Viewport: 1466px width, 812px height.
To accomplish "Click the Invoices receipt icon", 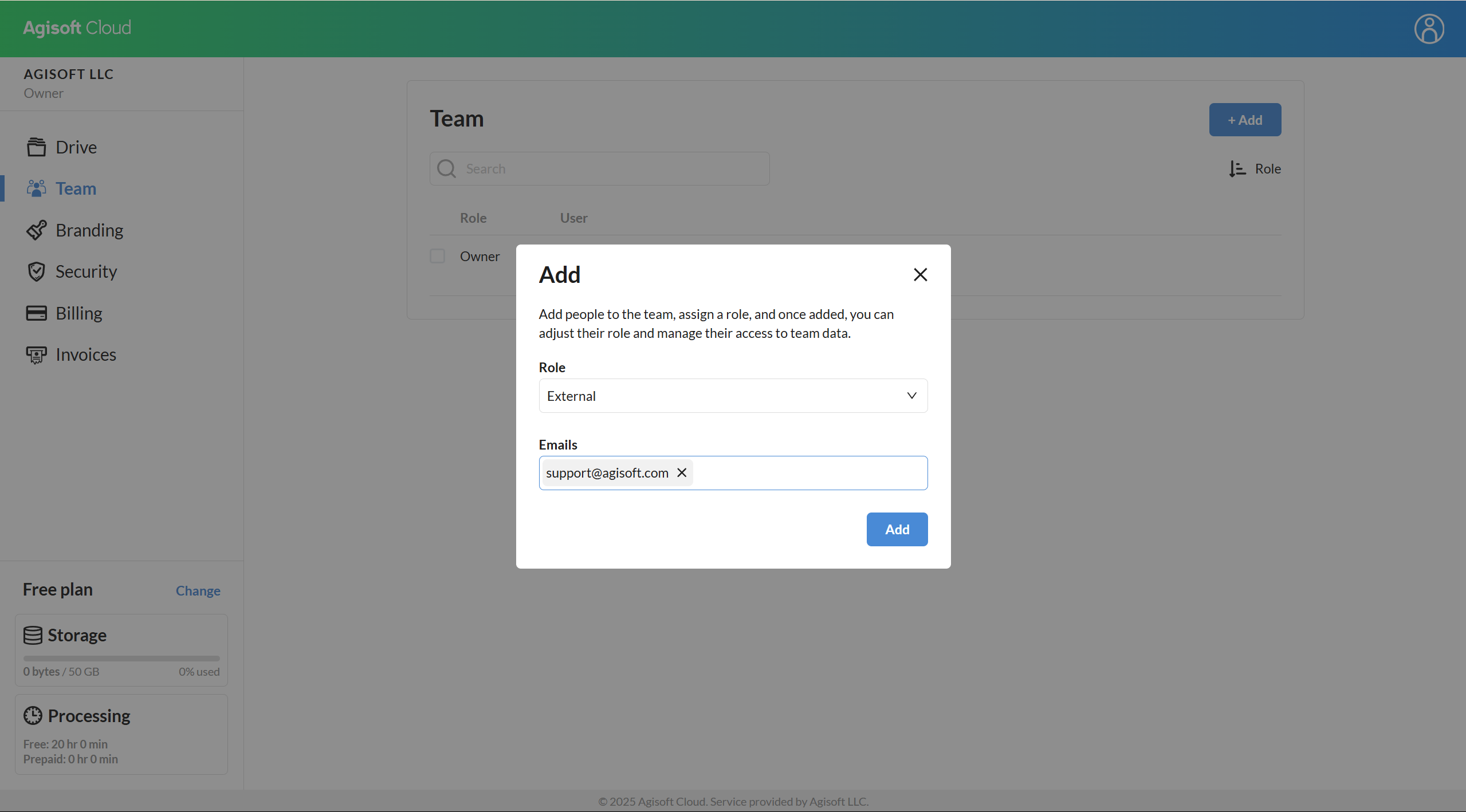I will 36,355.
